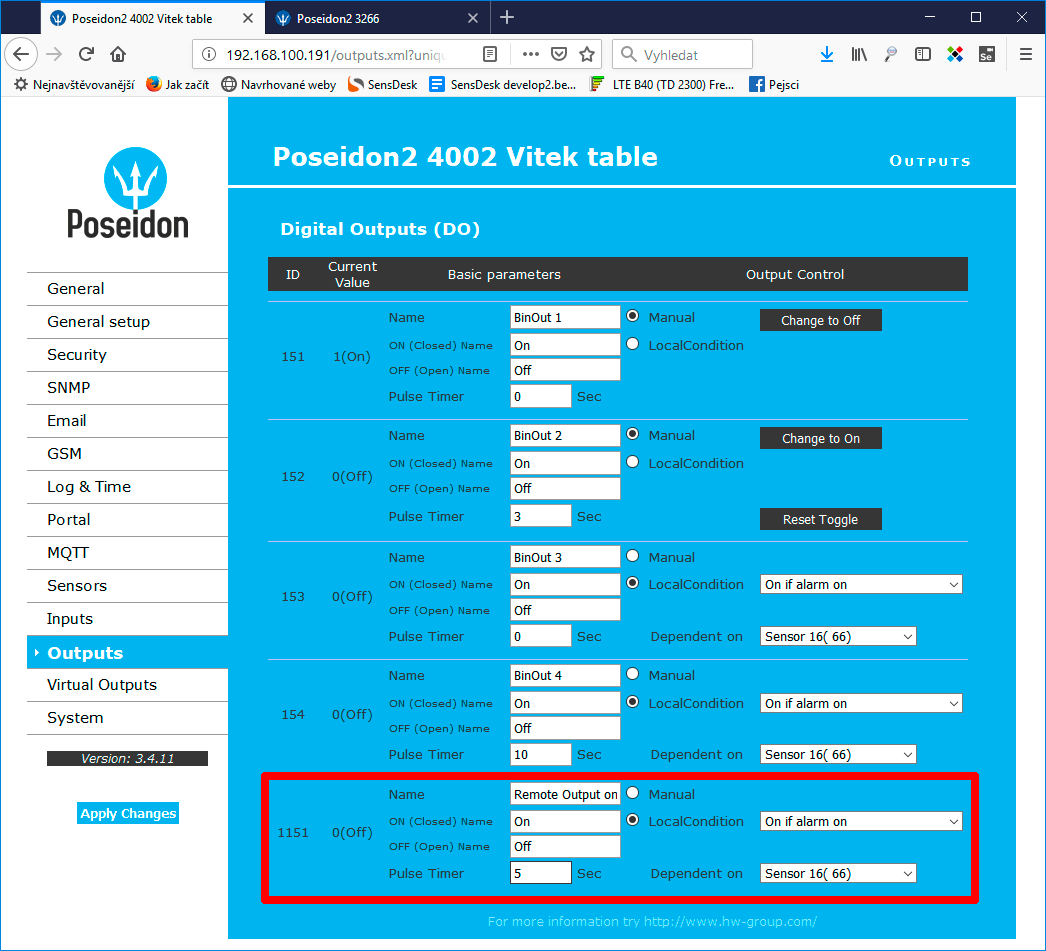Open the Pejsci Facebook bookmark
1046x951 pixels.
774,85
